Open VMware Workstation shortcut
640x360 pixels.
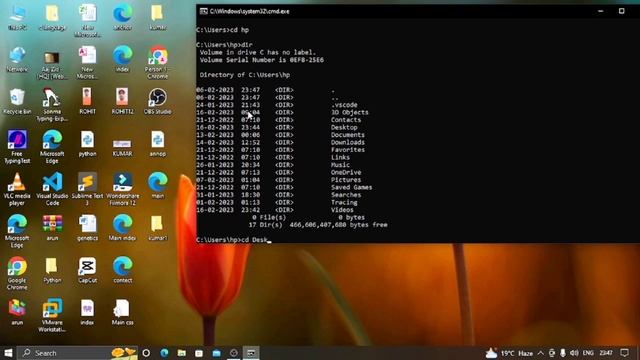pos(52,315)
